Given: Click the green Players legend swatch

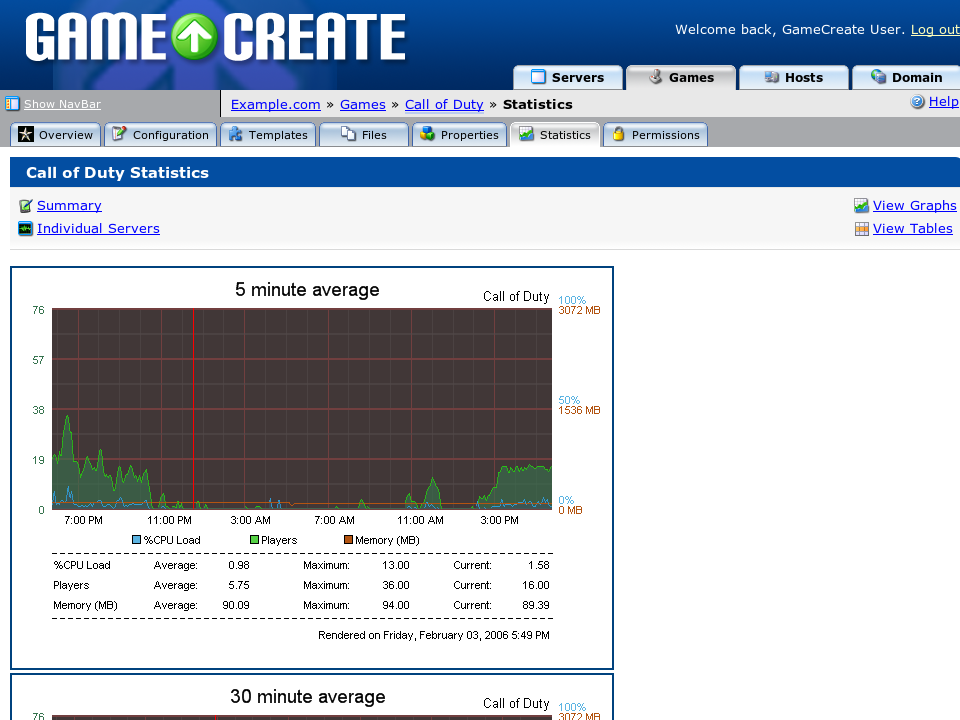Looking at the screenshot, I should tap(254, 540).
